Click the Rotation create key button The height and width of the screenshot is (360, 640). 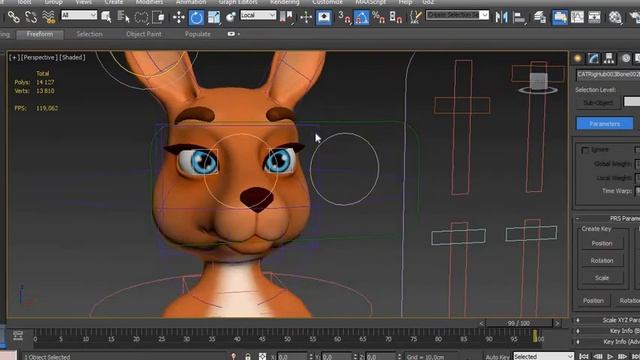[602, 260]
